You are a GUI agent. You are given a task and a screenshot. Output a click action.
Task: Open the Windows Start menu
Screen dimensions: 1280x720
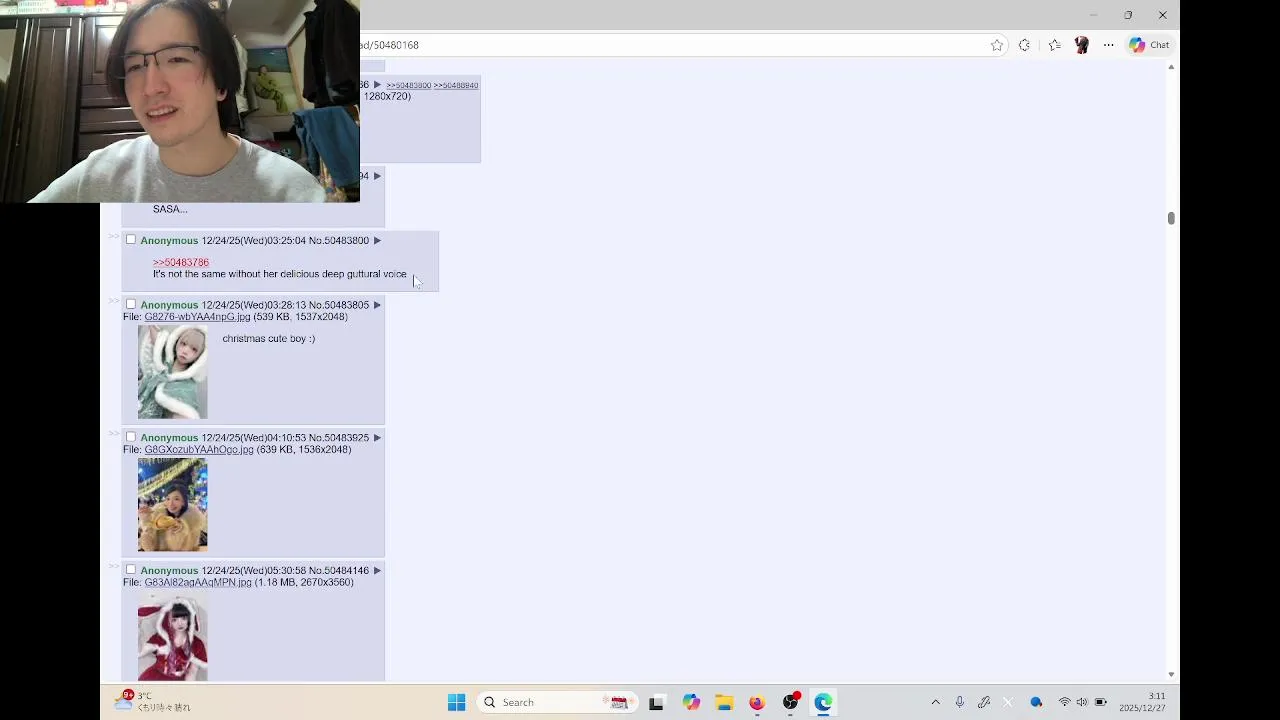tap(456, 702)
